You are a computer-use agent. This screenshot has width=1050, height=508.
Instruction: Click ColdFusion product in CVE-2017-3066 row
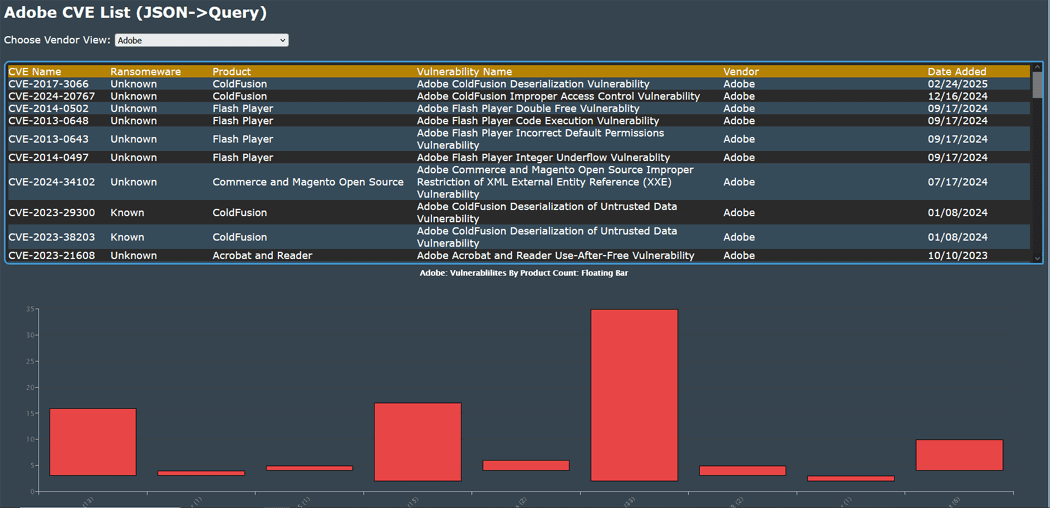240,84
